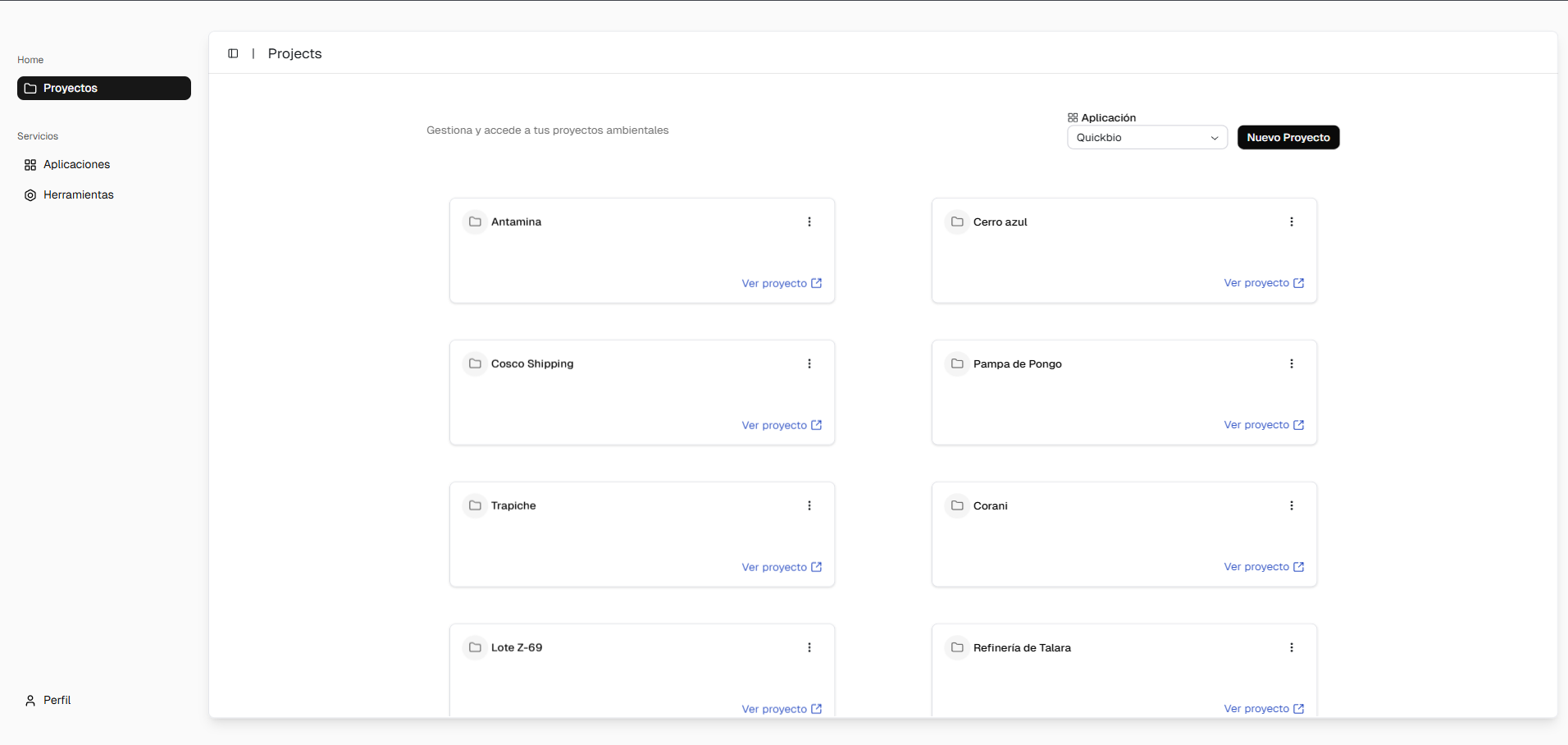This screenshot has width=1568, height=745.
Task: Click the folder icon on the Cerro azul card
Action: click(957, 222)
